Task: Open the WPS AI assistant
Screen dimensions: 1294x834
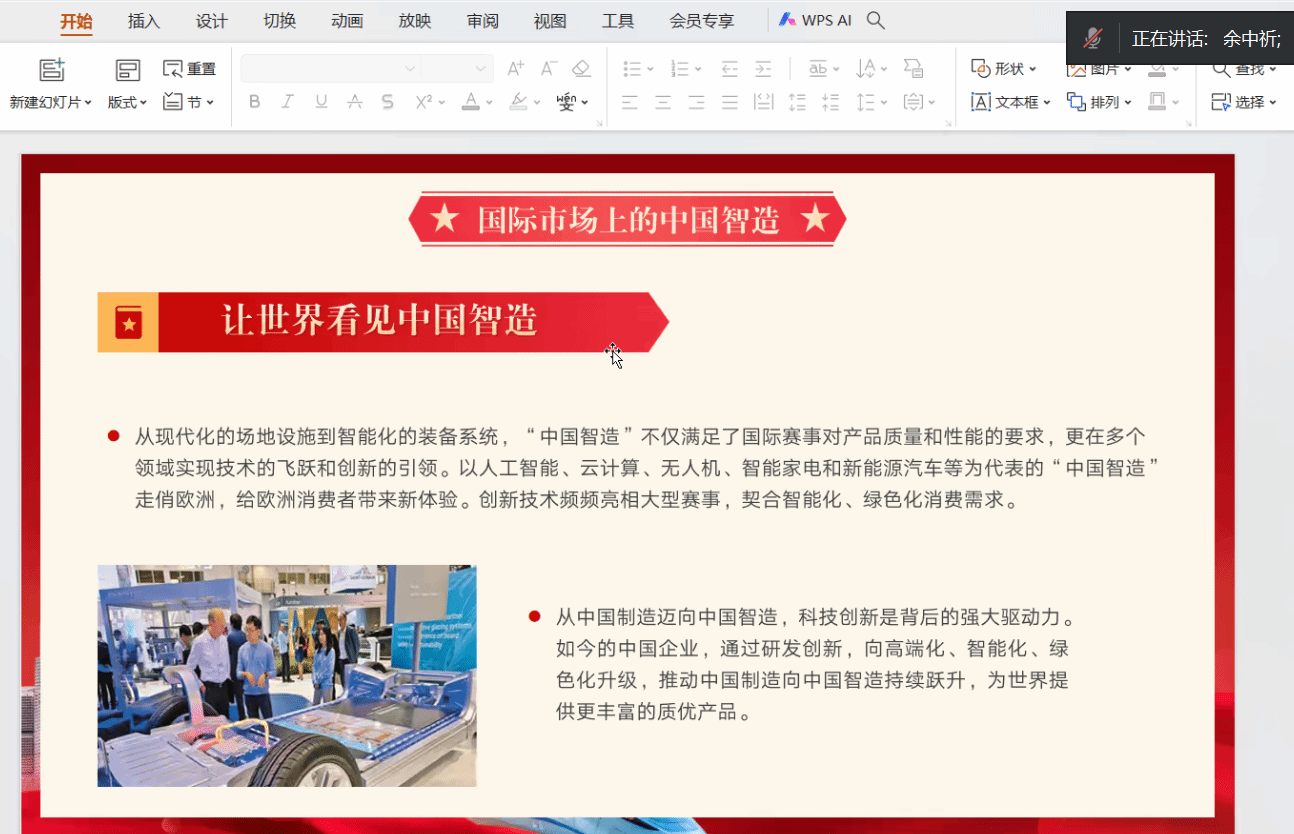Action: point(815,20)
